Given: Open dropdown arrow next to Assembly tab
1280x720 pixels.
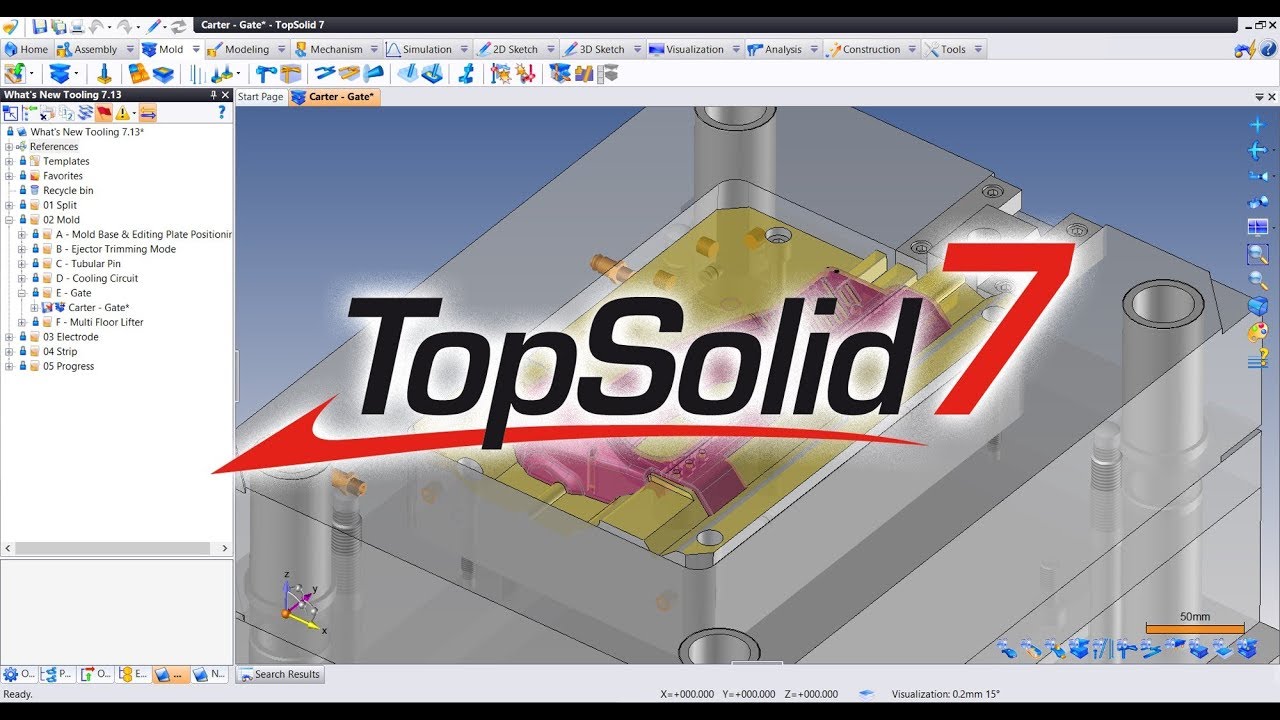Looking at the screenshot, I should [x=130, y=49].
